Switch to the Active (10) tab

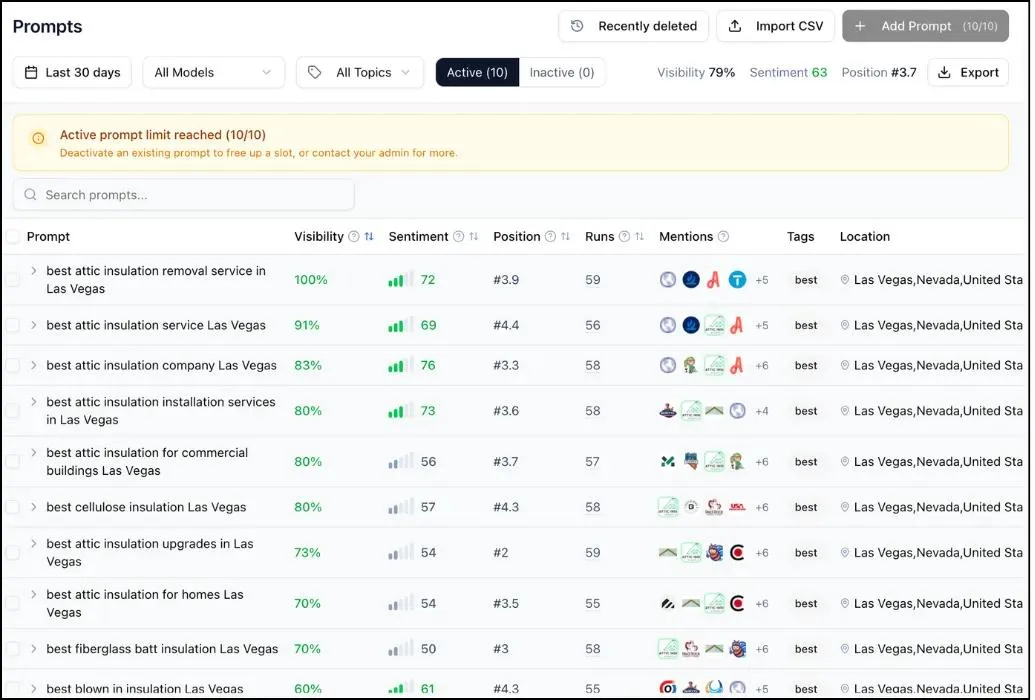pos(477,73)
